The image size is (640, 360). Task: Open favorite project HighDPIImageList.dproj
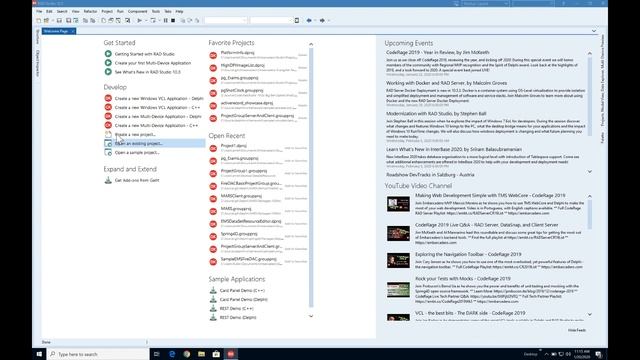tap(242, 65)
